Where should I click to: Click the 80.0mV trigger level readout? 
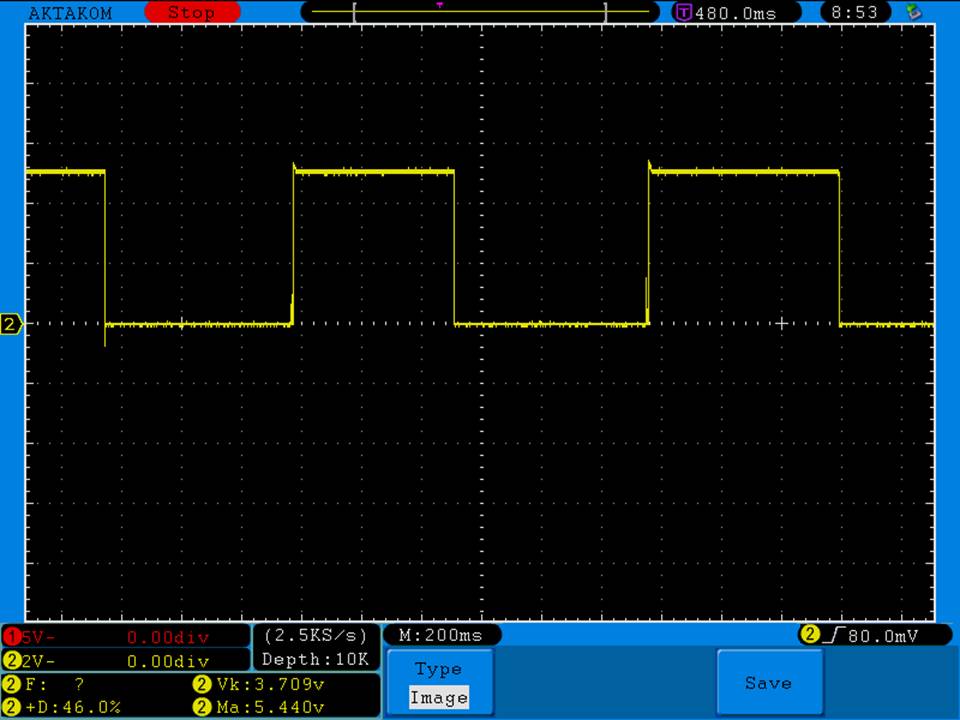[878, 635]
